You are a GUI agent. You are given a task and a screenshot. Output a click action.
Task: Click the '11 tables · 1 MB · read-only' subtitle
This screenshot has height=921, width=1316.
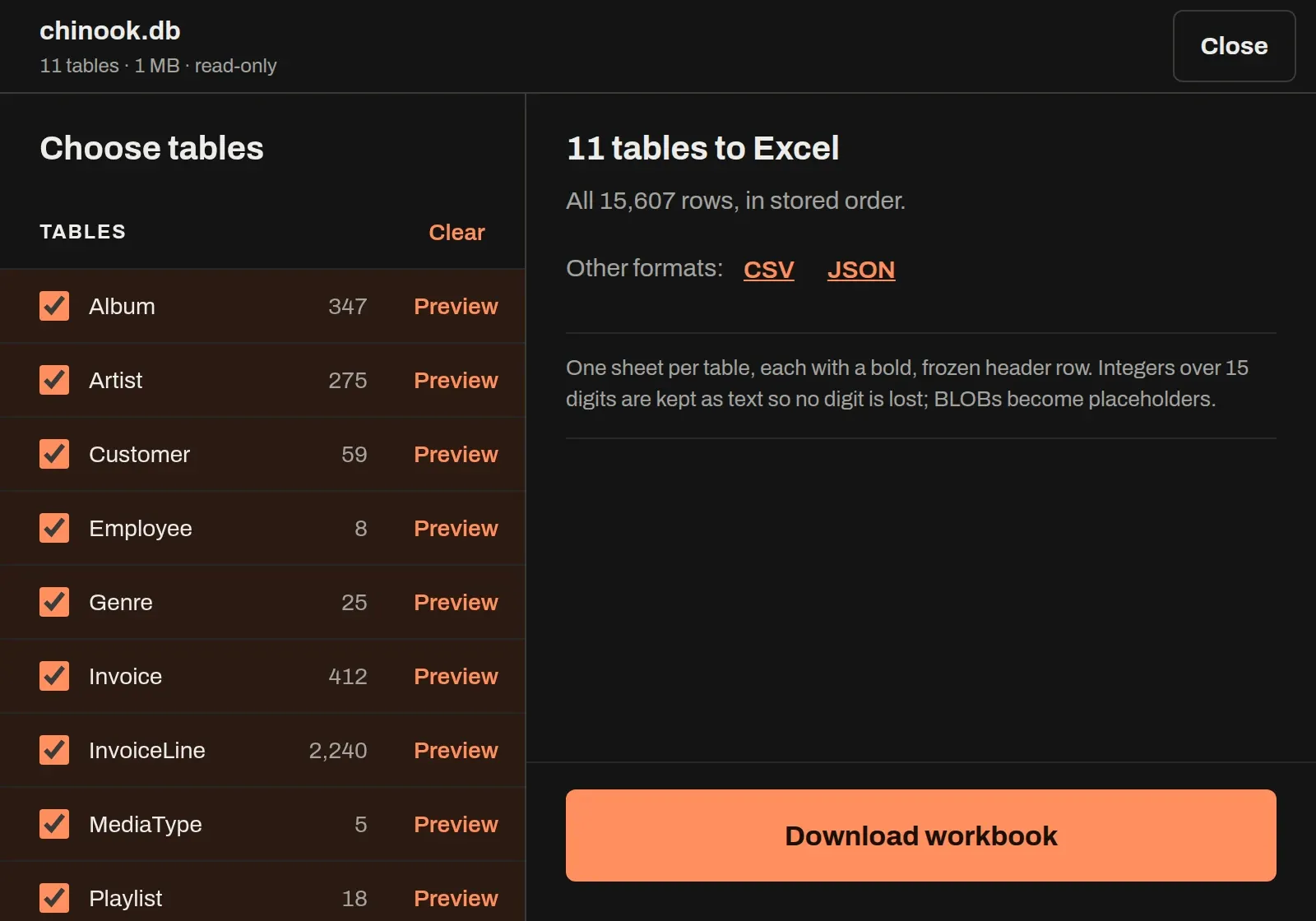click(158, 66)
